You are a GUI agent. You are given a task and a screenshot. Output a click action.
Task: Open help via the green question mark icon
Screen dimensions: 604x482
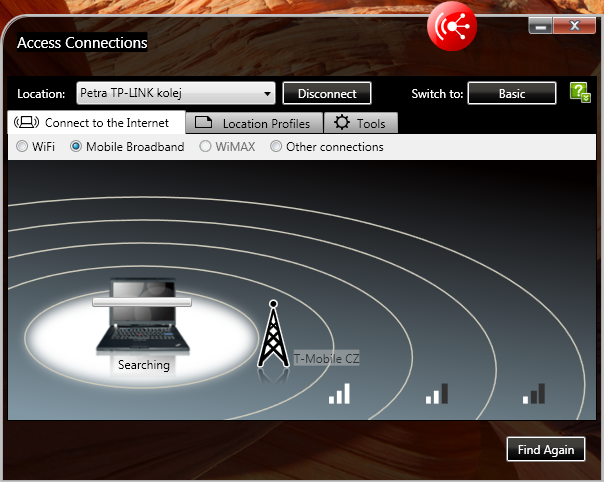point(579,93)
